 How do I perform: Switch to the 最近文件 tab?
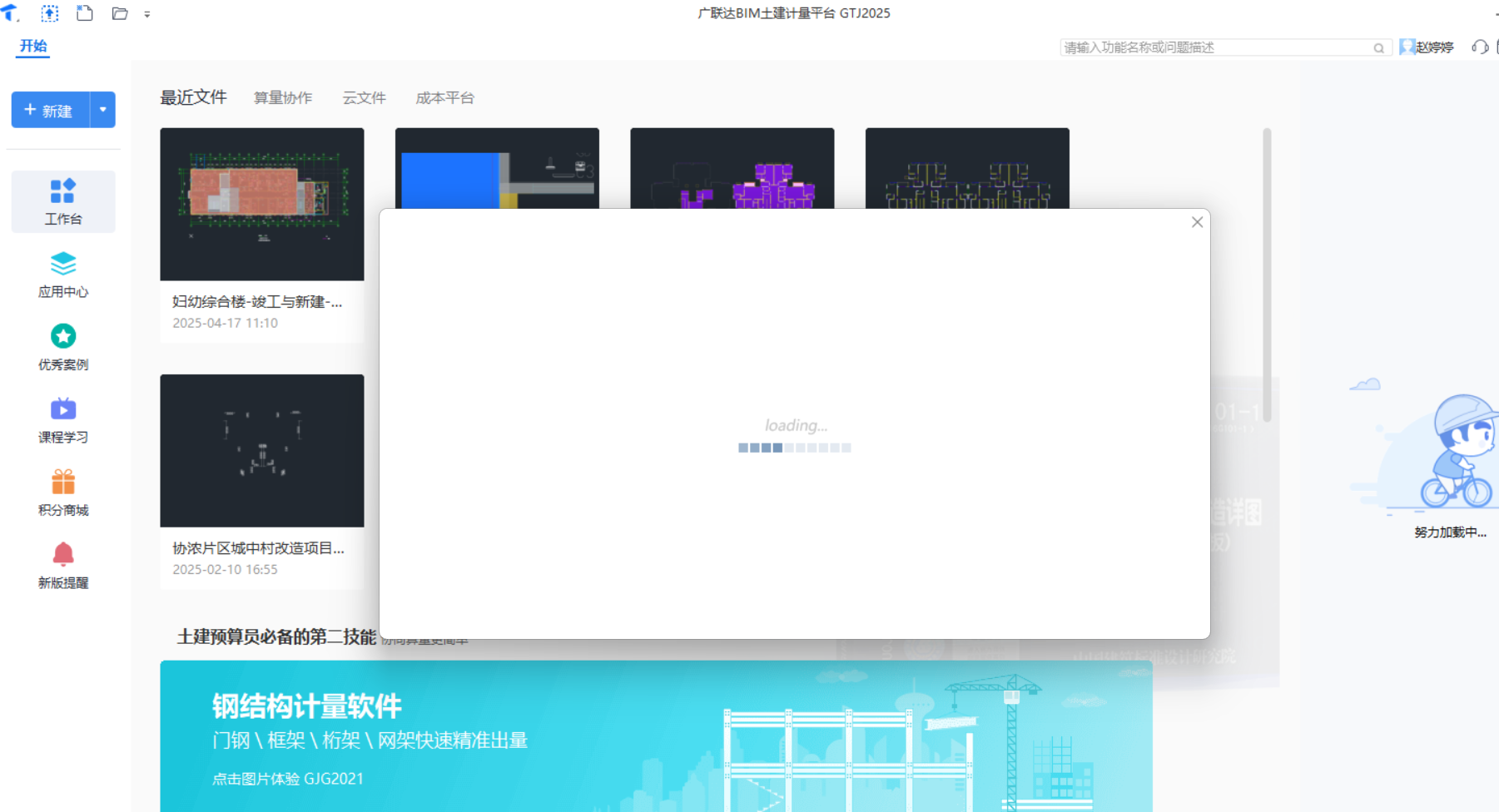coord(193,97)
